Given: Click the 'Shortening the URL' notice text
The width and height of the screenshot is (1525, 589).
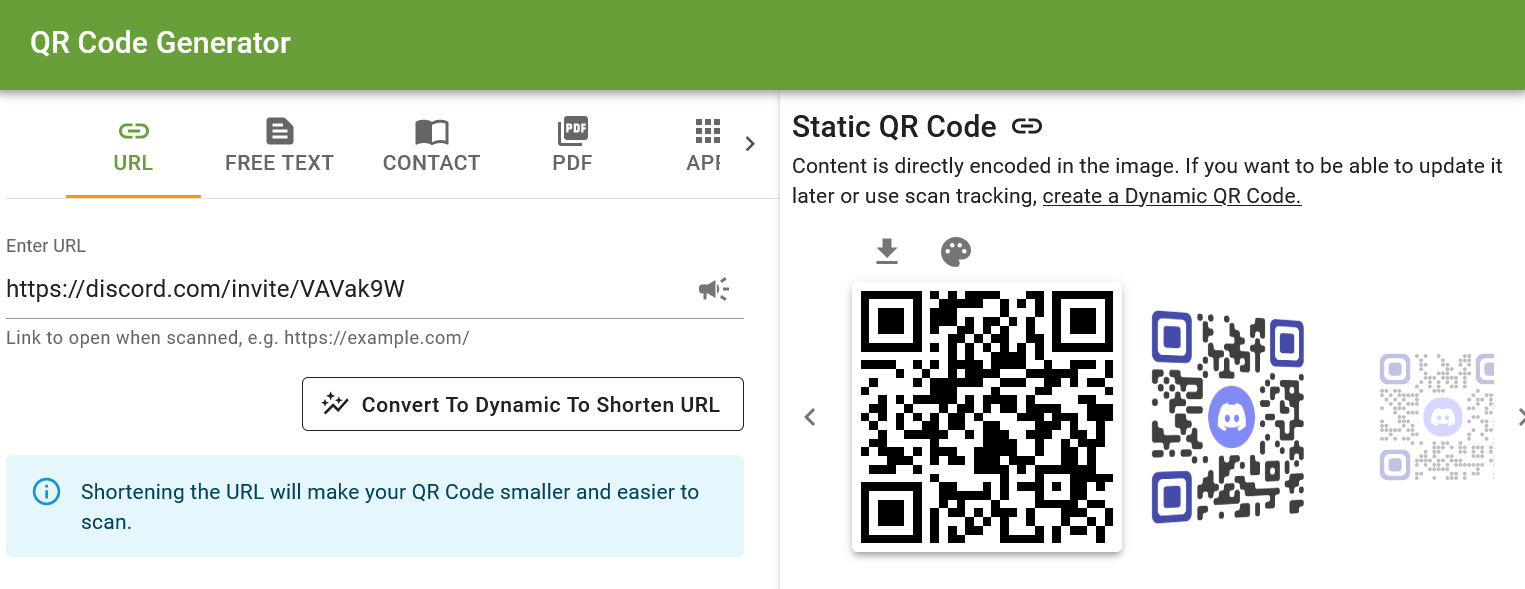Looking at the screenshot, I should pos(390,506).
